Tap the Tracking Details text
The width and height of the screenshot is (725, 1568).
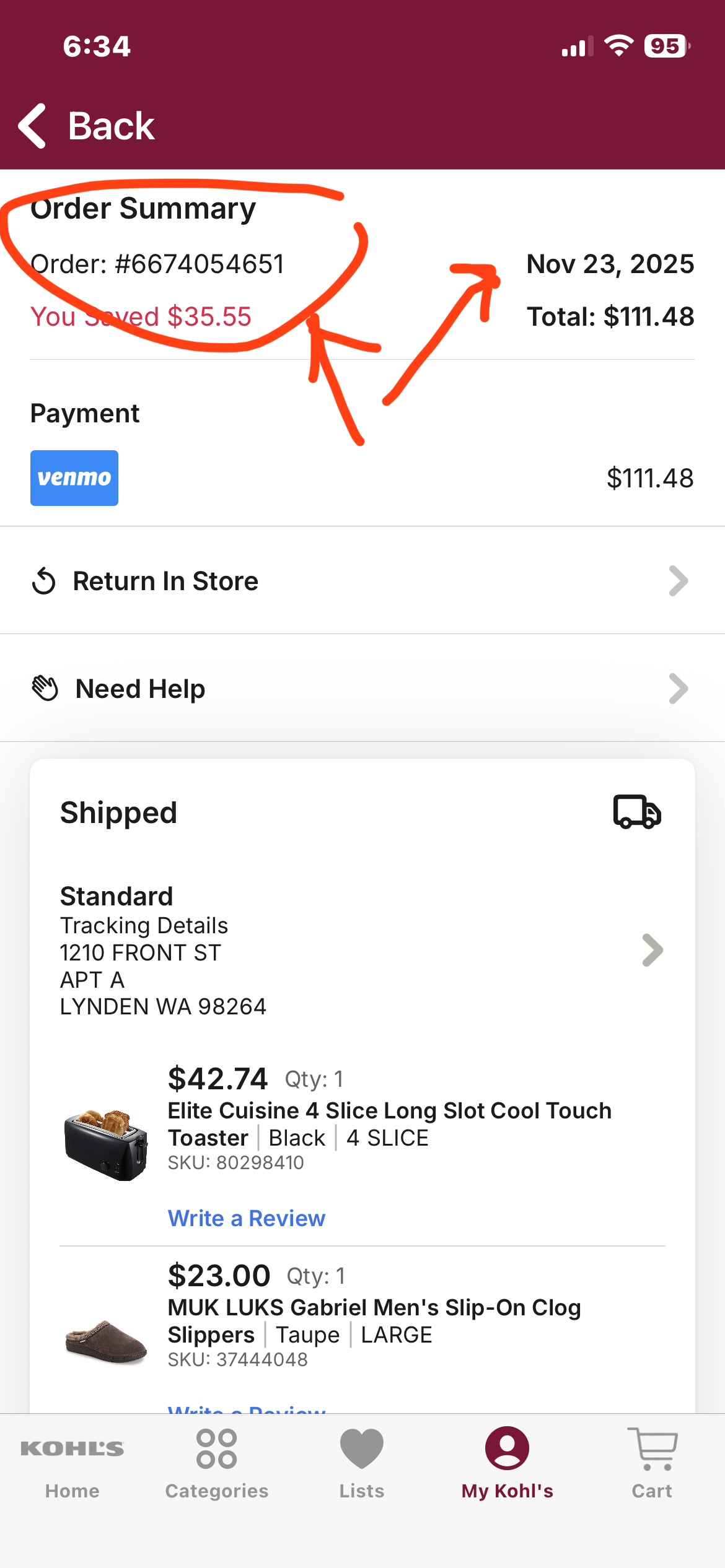(144, 925)
